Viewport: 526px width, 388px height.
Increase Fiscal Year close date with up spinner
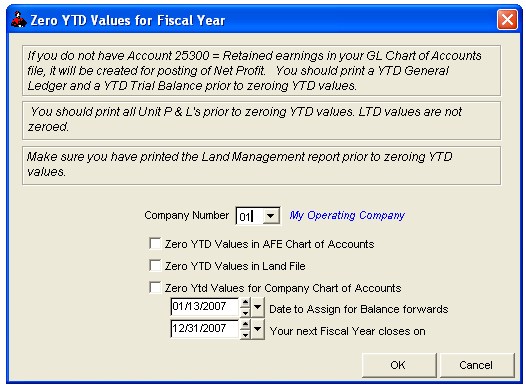[245, 324]
